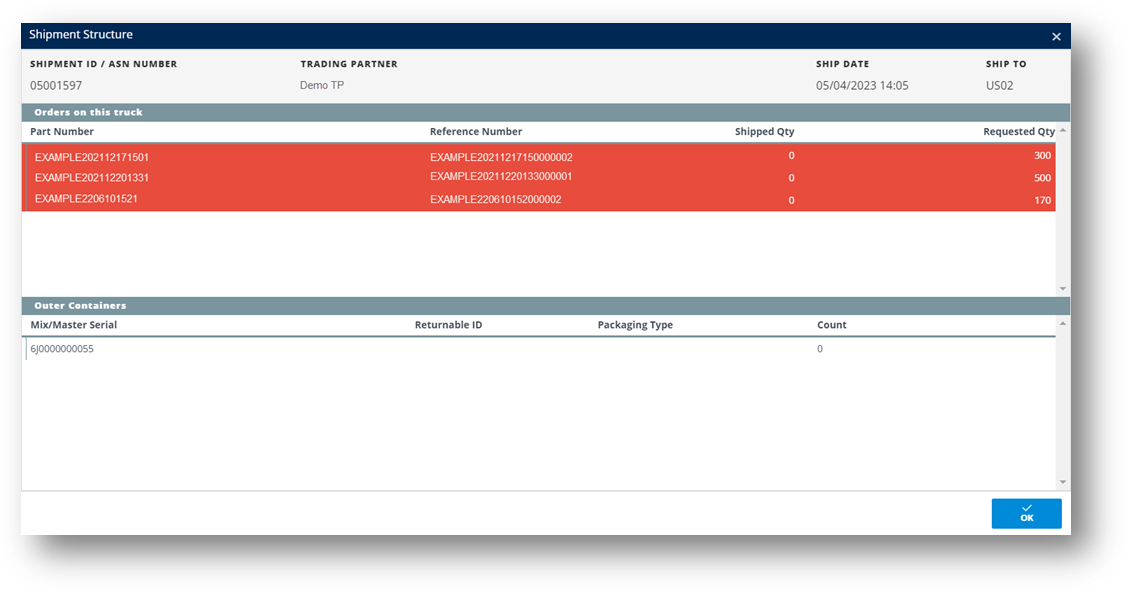Click the Packaging Type column header
The height and width of the screenshot is (590, 1126).
[x=635, y=325]
